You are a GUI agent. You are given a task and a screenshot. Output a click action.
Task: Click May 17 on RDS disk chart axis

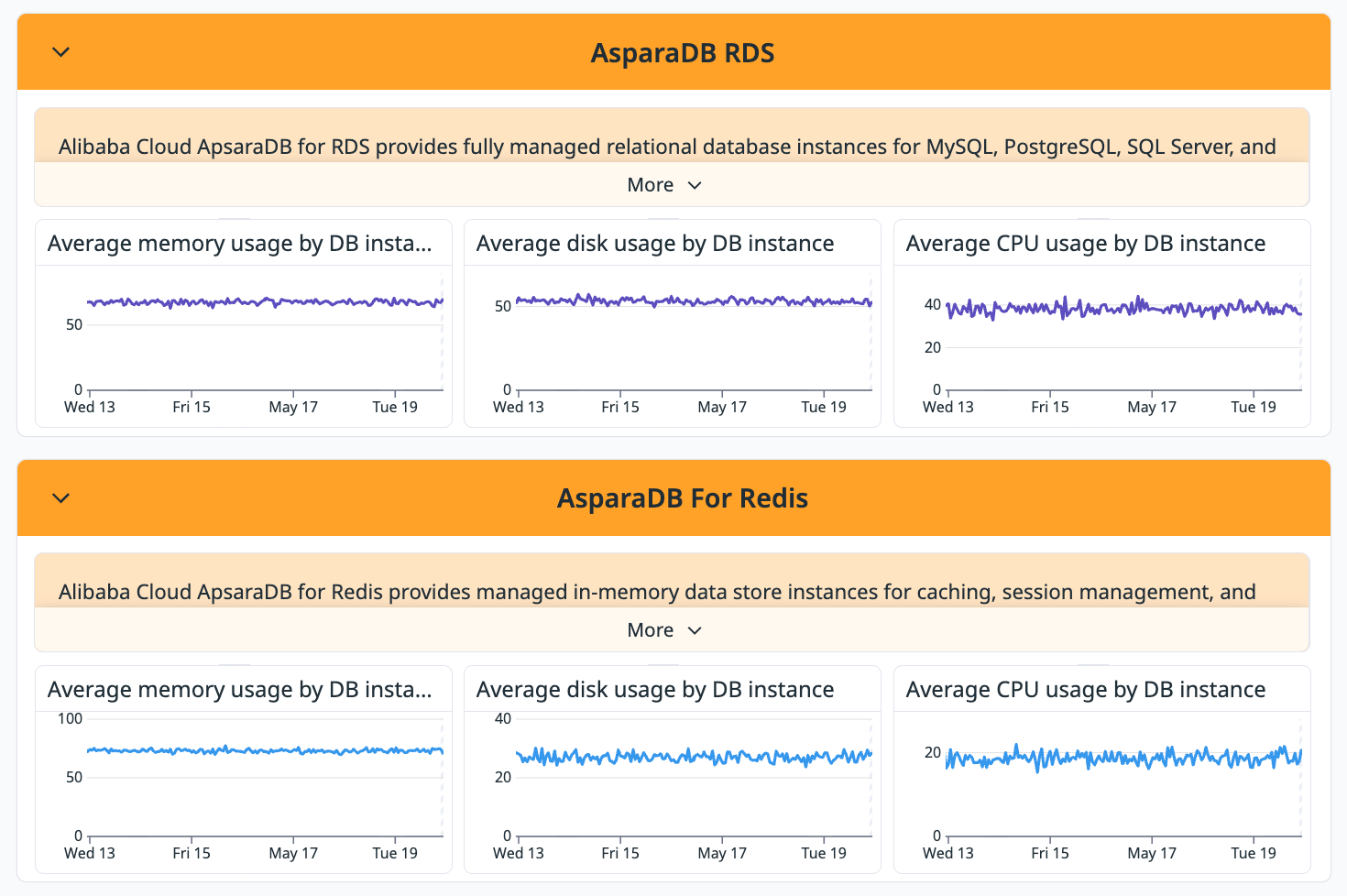click(722, 407)
